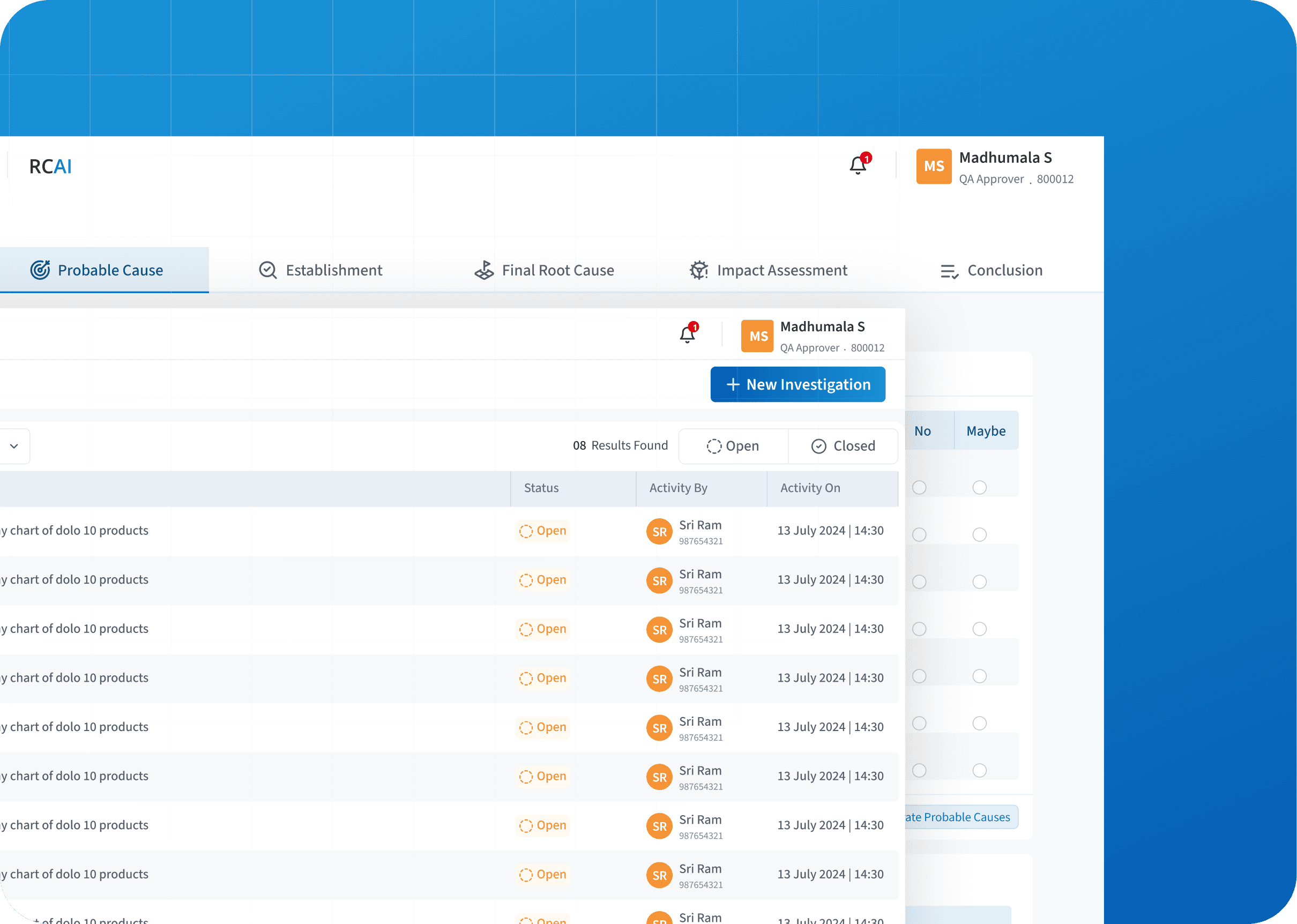Toggle the Open status filter
This screenshot has height=924, width=1297.
pos(733,446)
